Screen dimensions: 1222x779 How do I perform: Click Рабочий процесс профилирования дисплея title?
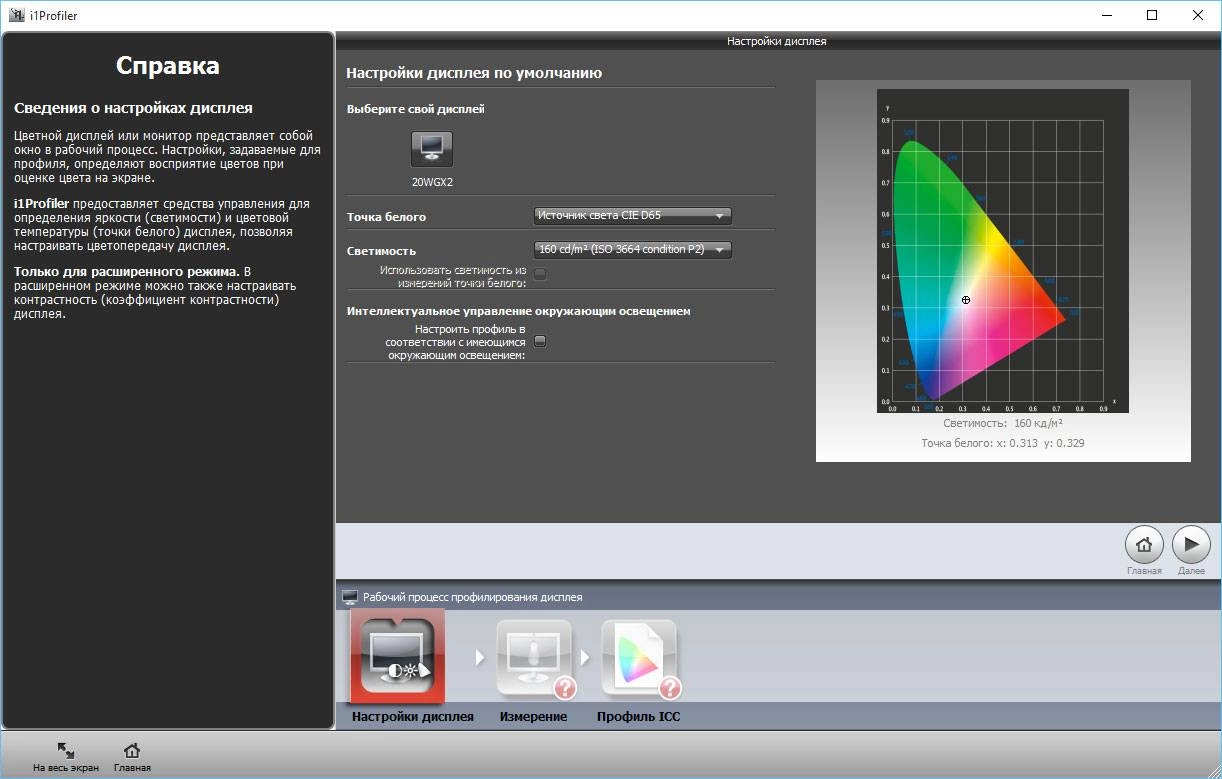tap(472, 597)
